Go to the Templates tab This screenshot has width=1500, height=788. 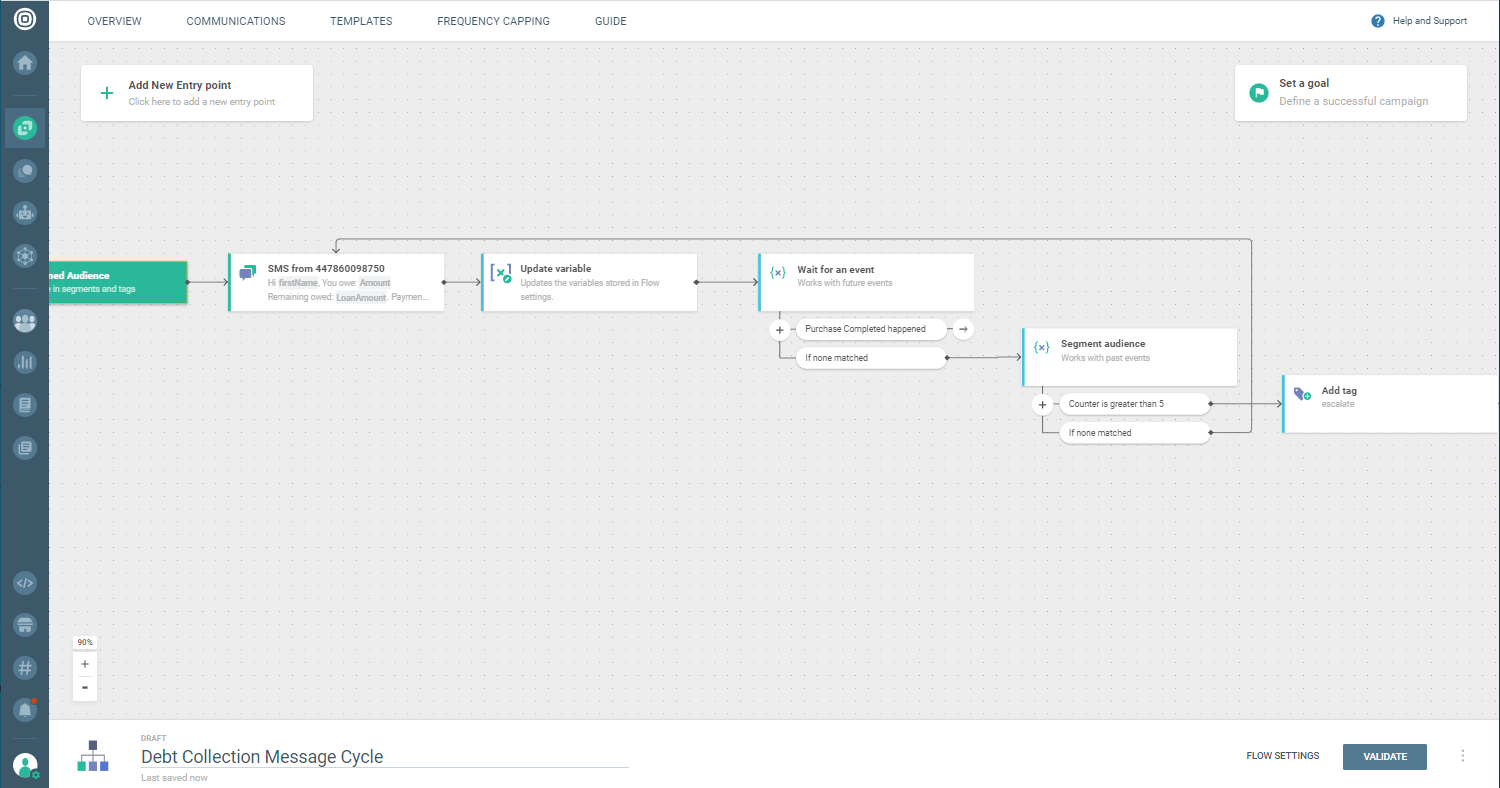click(x=361, y=21)
